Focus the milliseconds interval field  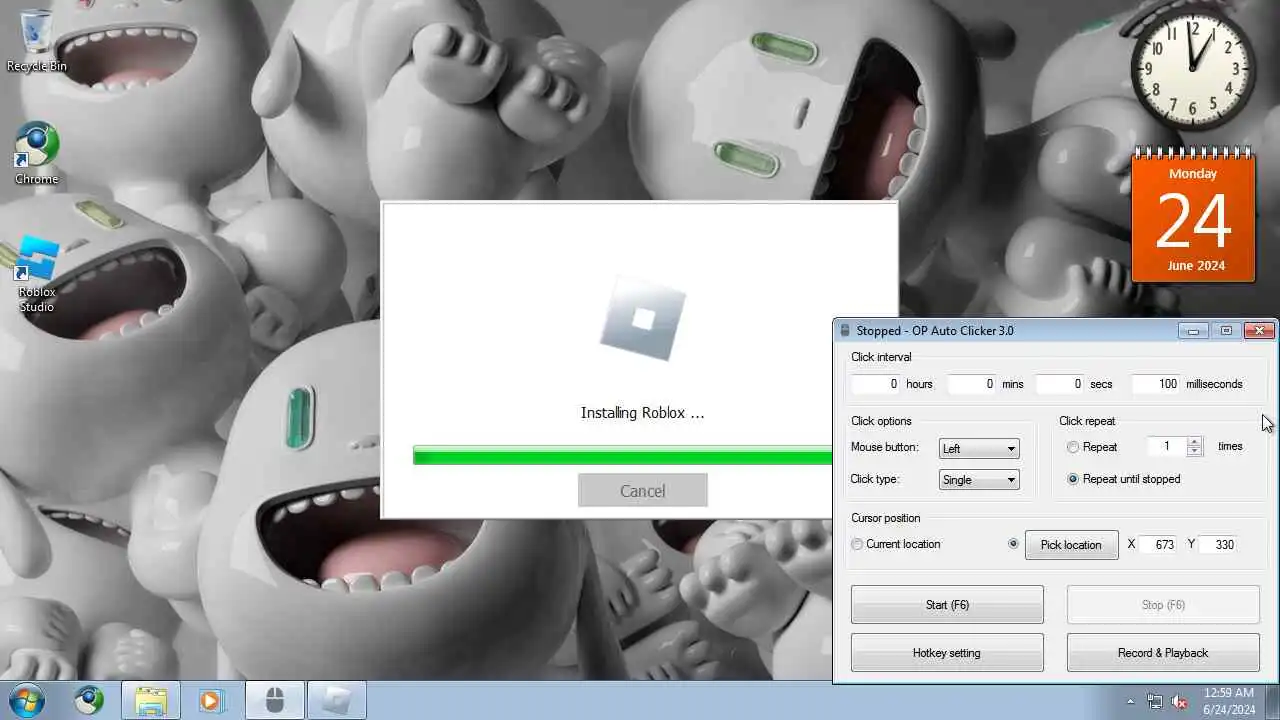click(x=1155, y=384)
